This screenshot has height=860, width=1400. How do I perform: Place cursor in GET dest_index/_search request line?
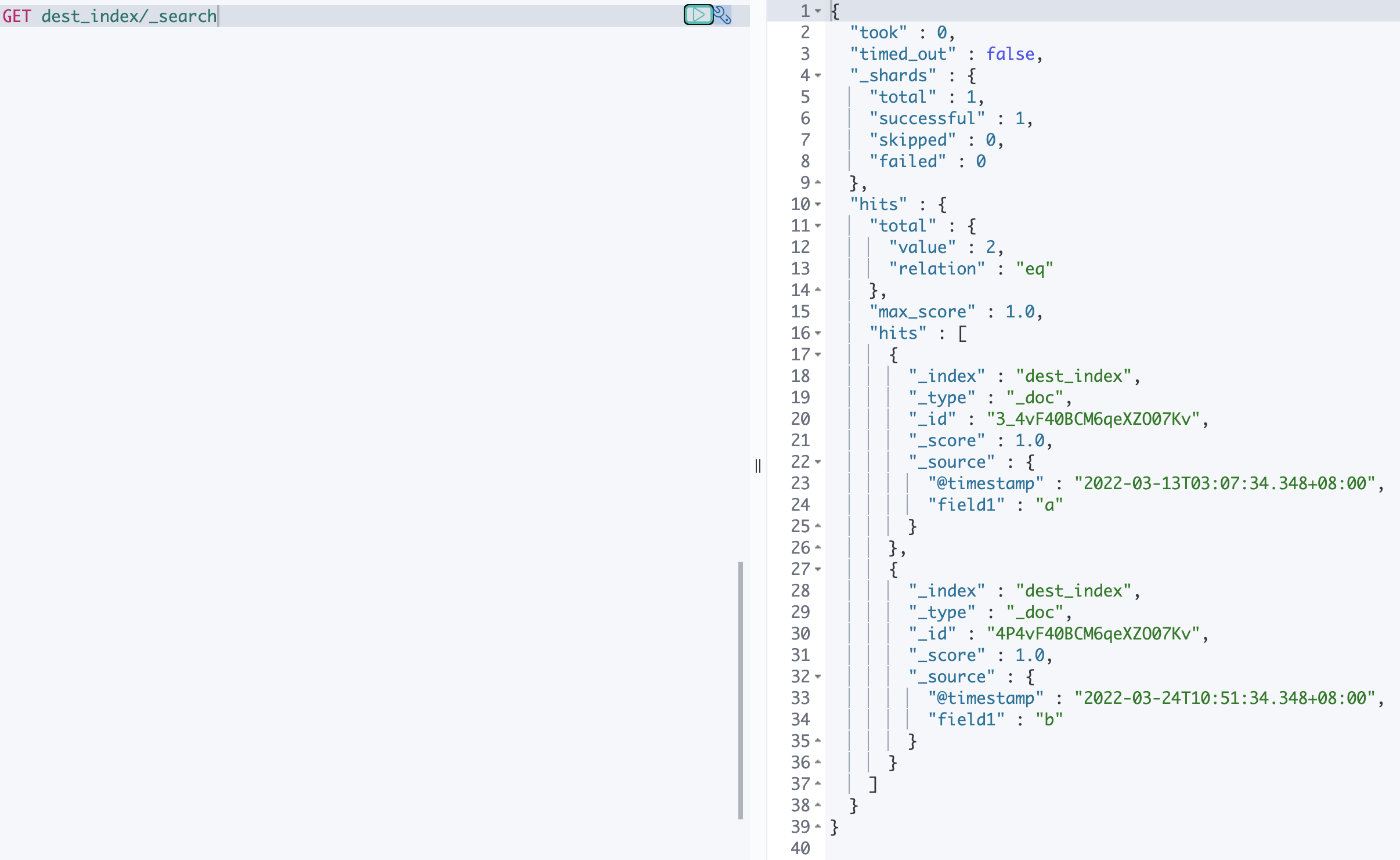(129, 16)
